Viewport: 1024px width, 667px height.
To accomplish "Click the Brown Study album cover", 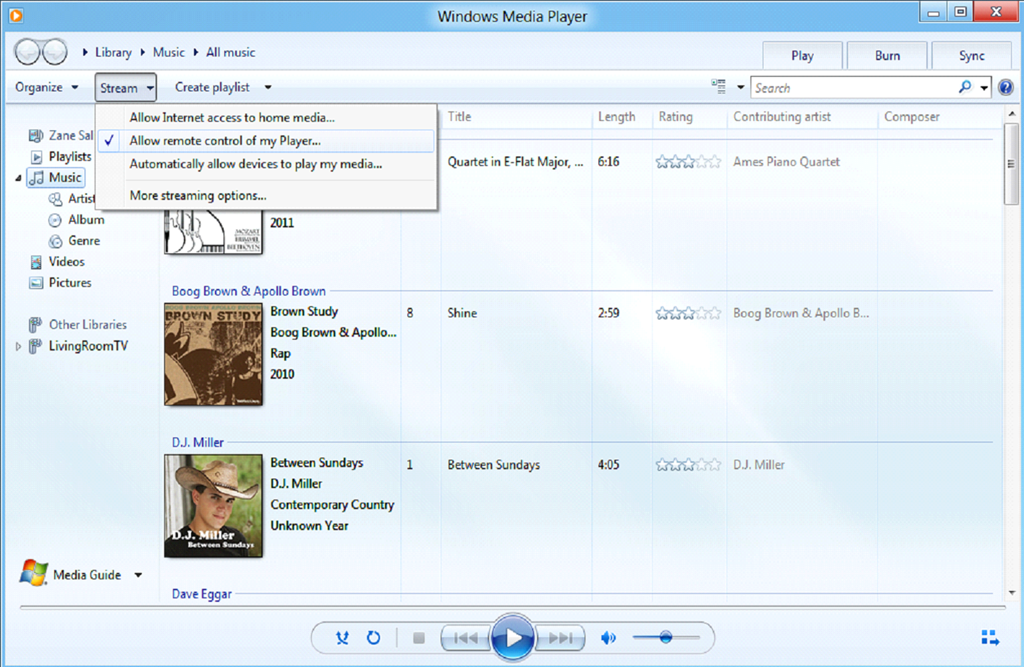I will [x=214, y=354].
